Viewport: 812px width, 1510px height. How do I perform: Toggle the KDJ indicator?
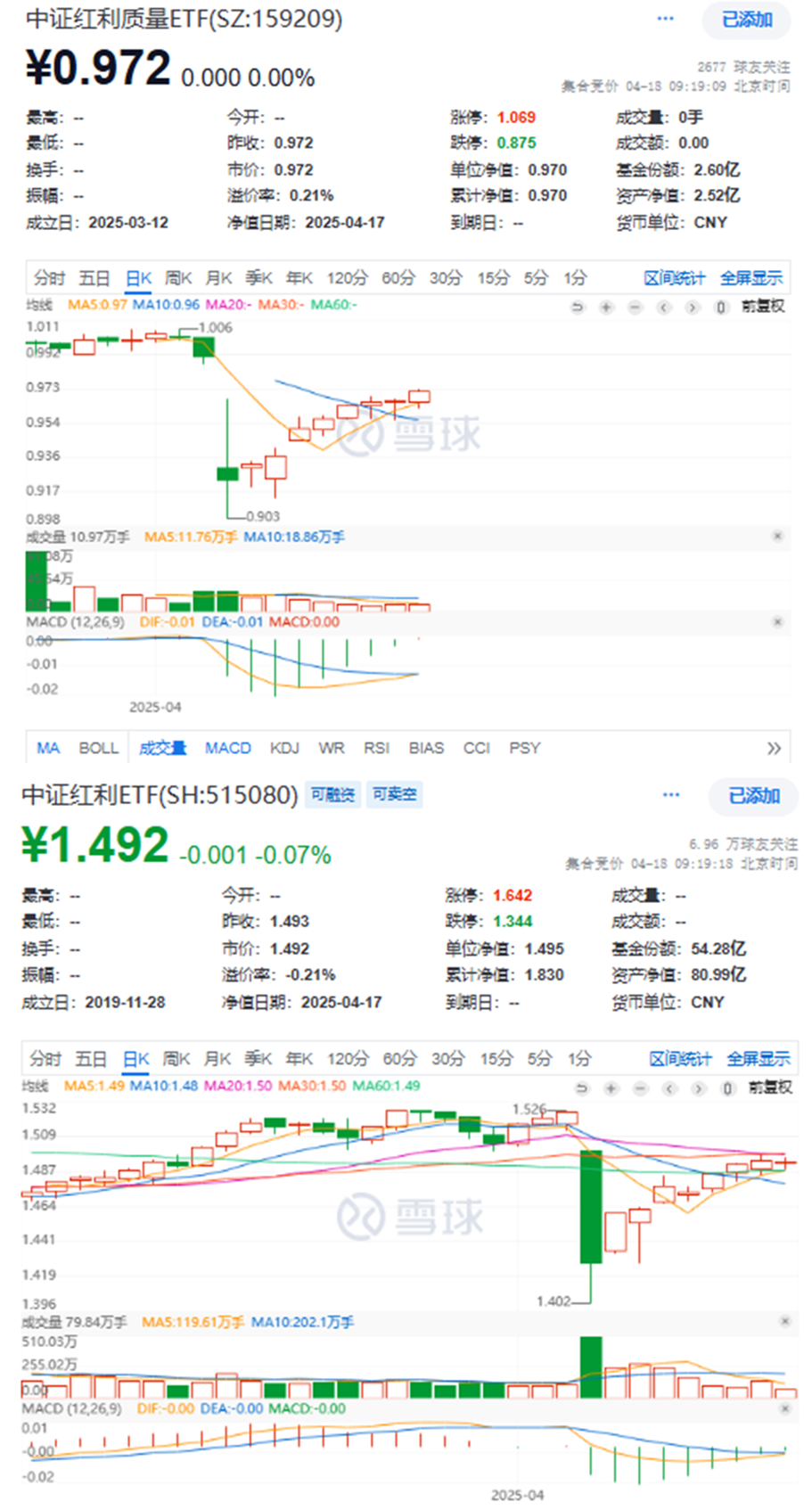[x=284, y=748]
